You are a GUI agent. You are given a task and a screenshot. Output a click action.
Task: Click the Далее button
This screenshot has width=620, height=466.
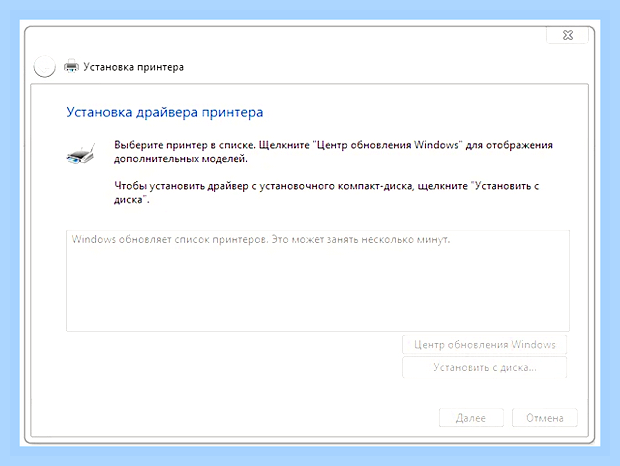tap(471, 418)
